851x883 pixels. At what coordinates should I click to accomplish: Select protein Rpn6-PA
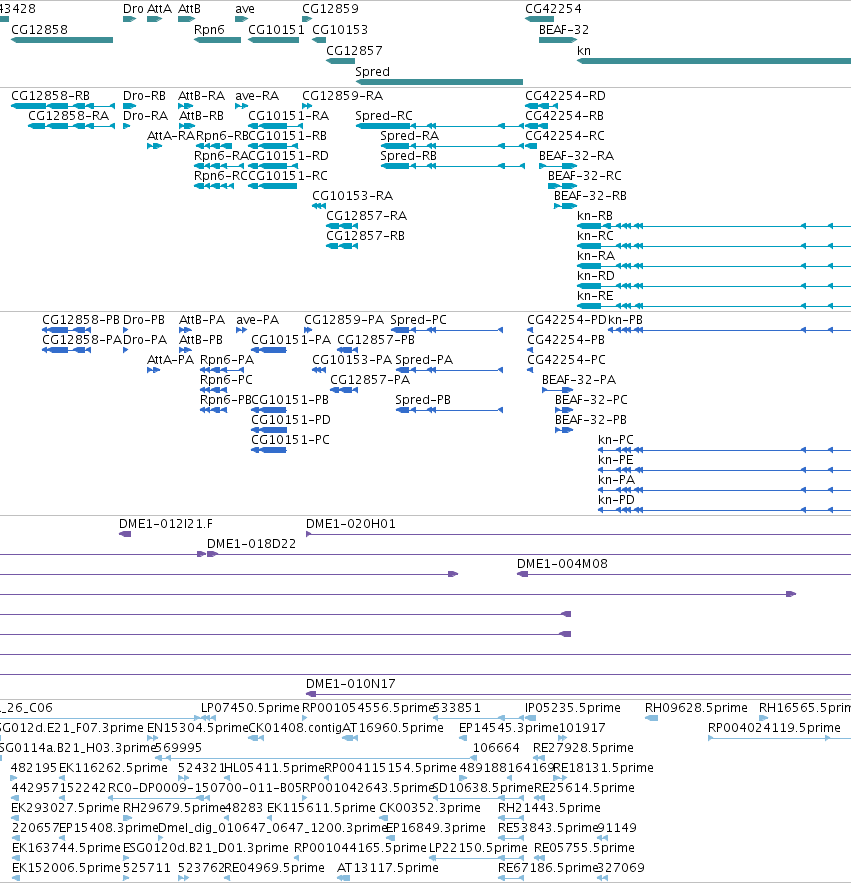[222, 370]
